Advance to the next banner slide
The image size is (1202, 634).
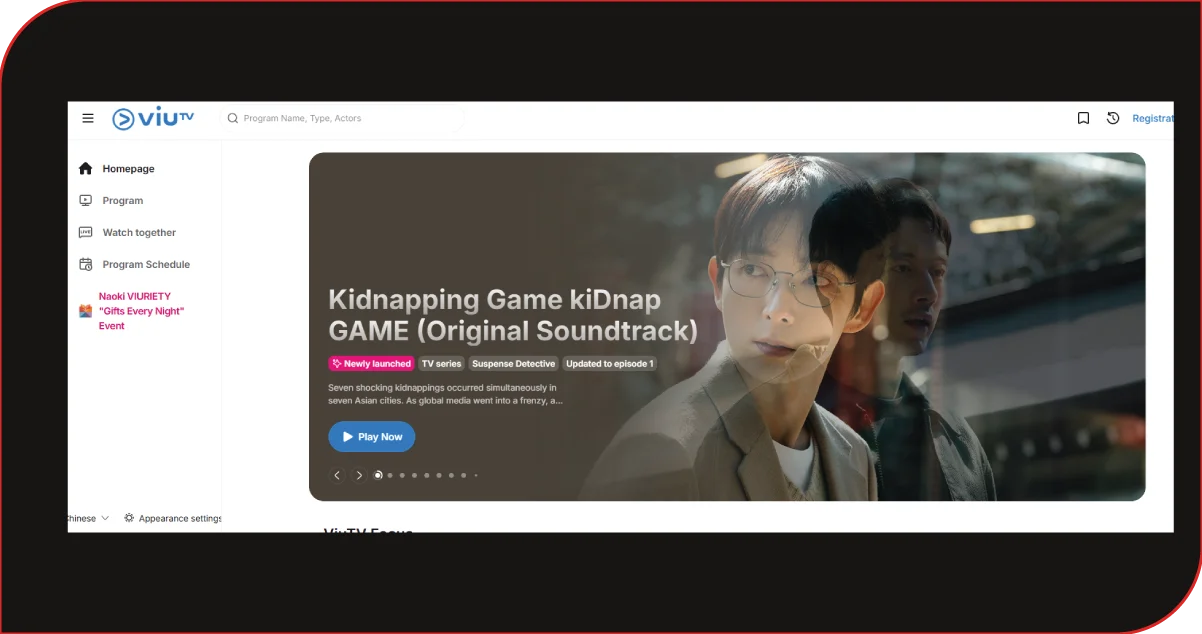tap(359, 475)
